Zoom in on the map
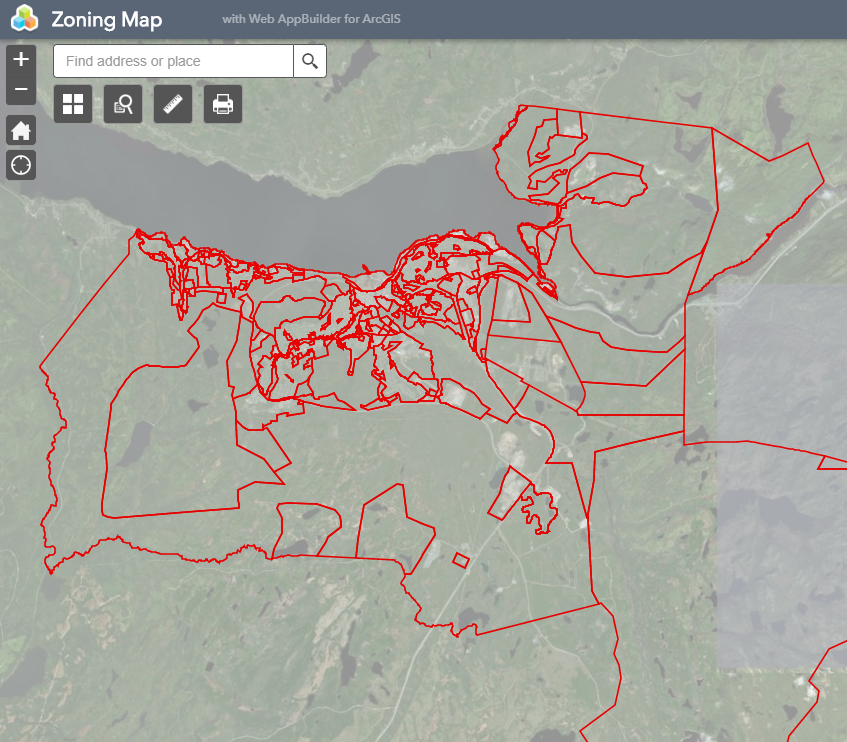Screen dimensions: 847x742 pyautogui.click(x=21, y=59)
